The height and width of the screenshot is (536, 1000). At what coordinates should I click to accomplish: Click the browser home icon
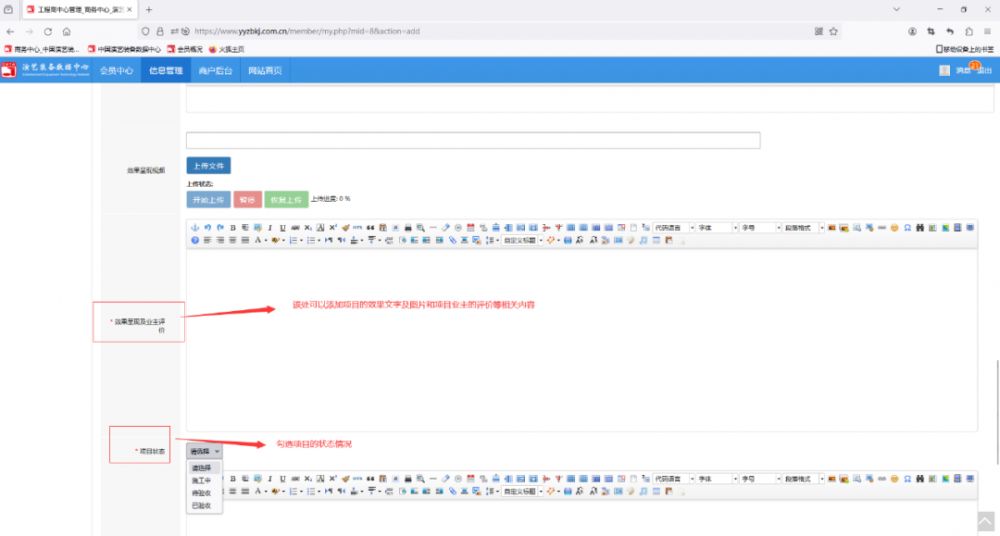pyautogui.click(x=67, y=31)
